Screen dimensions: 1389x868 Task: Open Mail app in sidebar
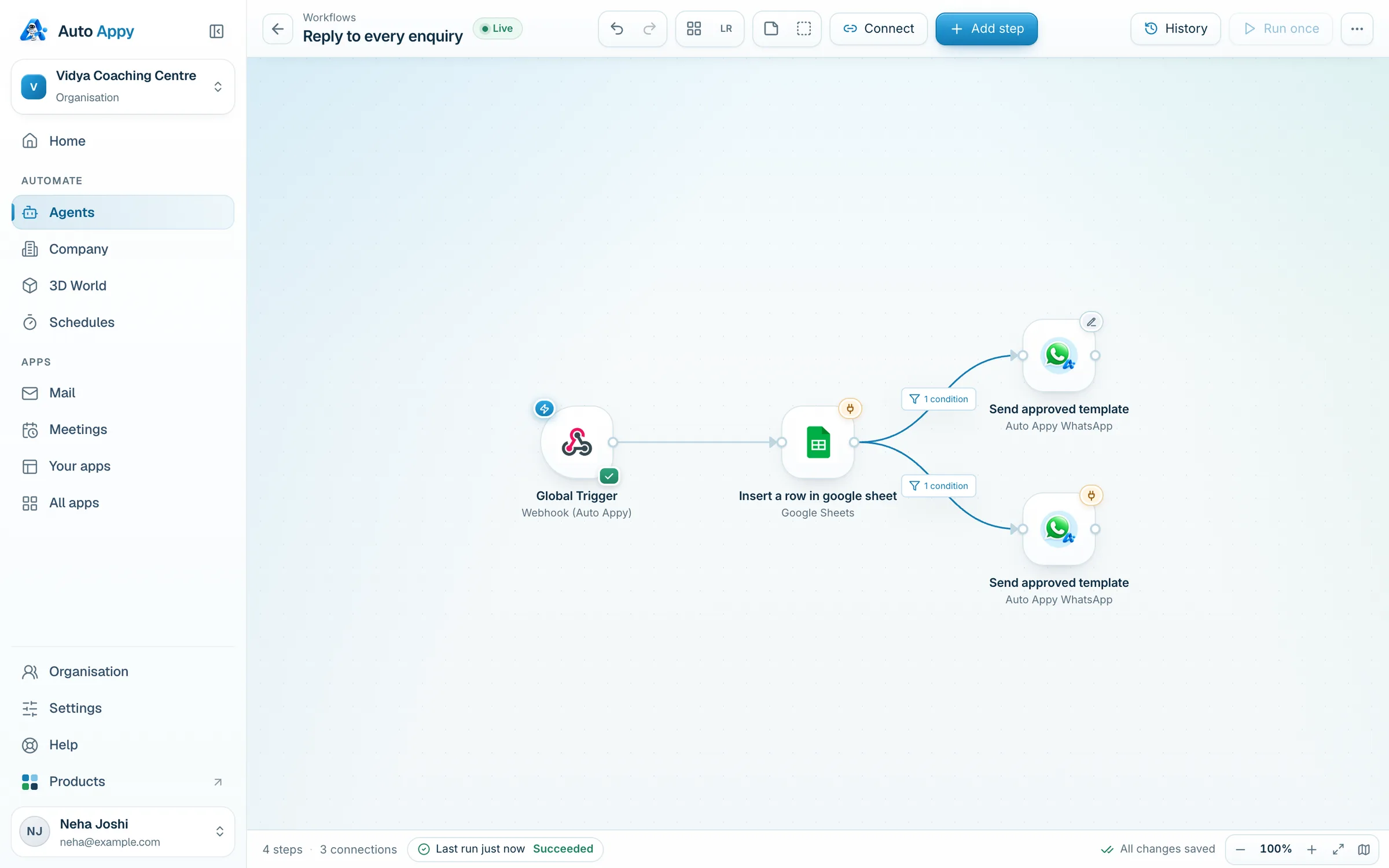[x=123, y=393]
